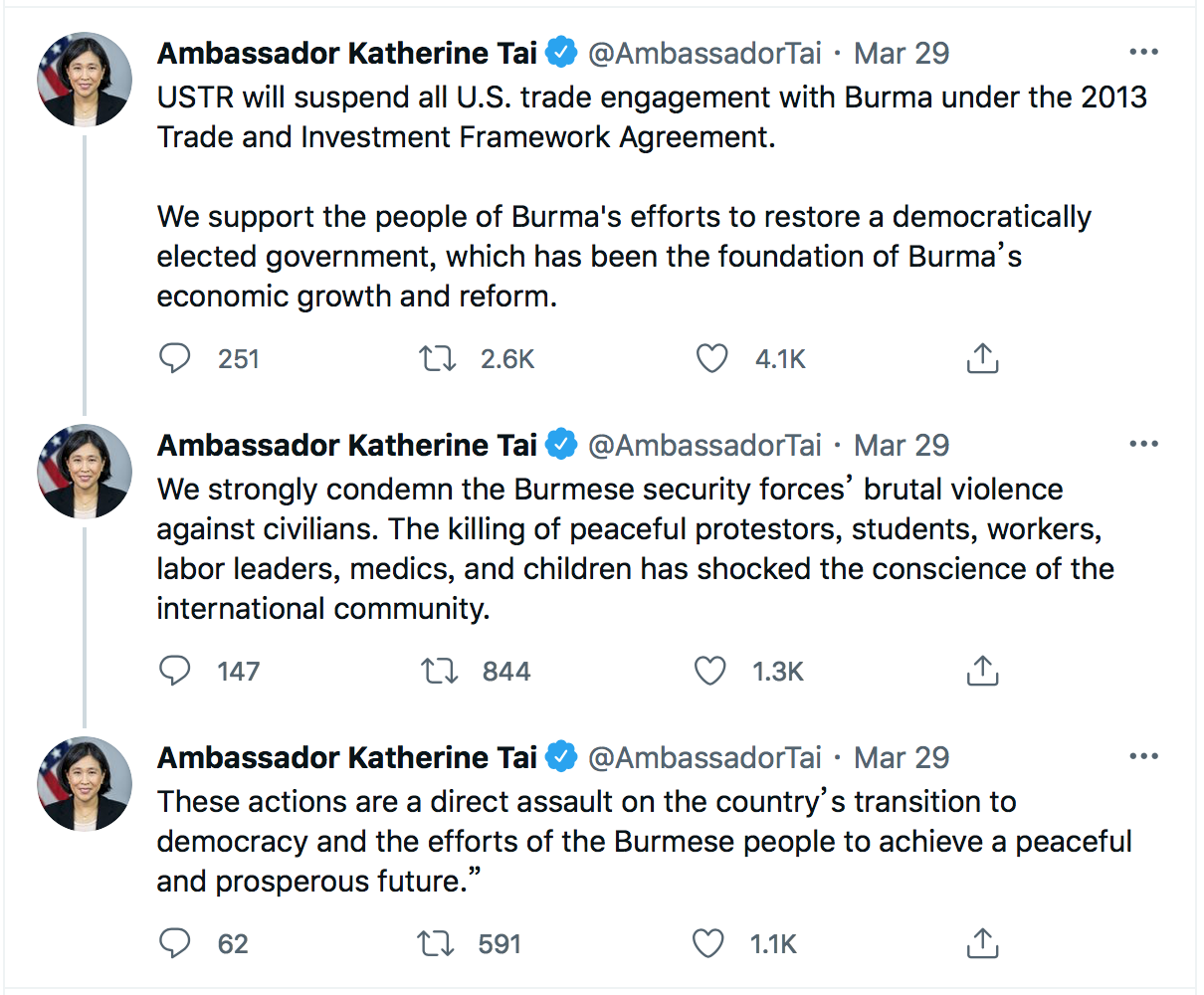Reply to the tweet with 62 replies
Image resolution: width=1204 pixels, height=995 pixels.
175,943
